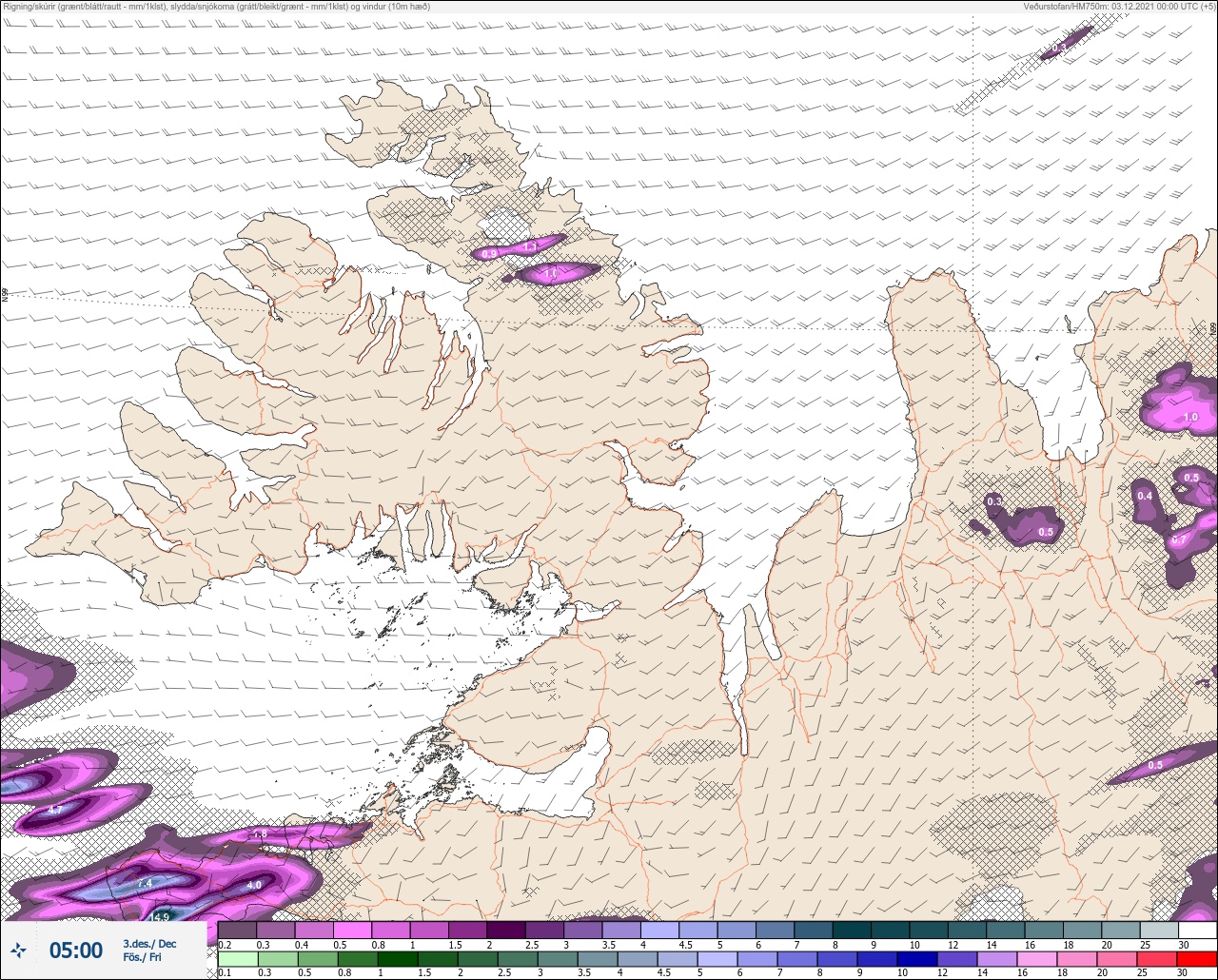Click the 1.1 precipitation value on map
Screen dimensions: 1218x980
coord(531,247)
